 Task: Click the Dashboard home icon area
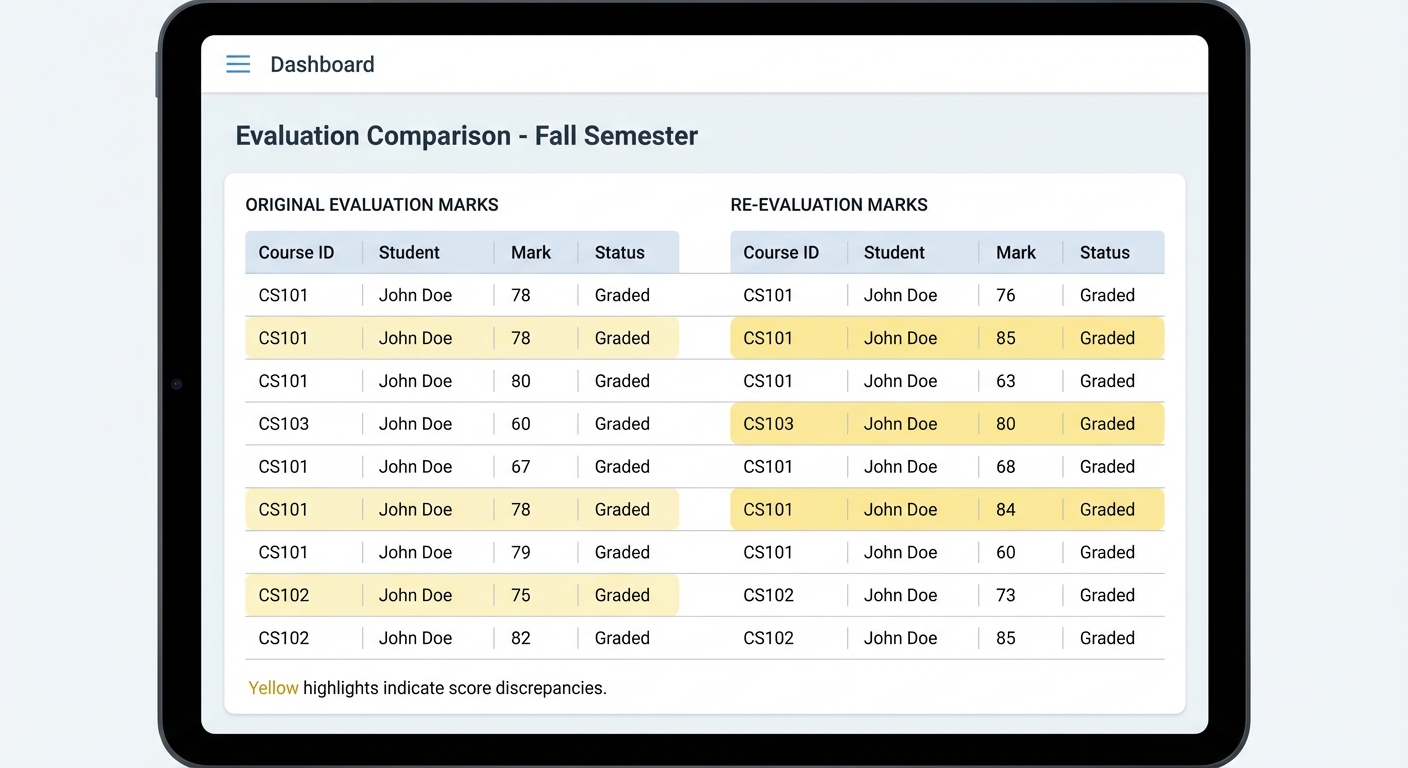coord(237,63)
